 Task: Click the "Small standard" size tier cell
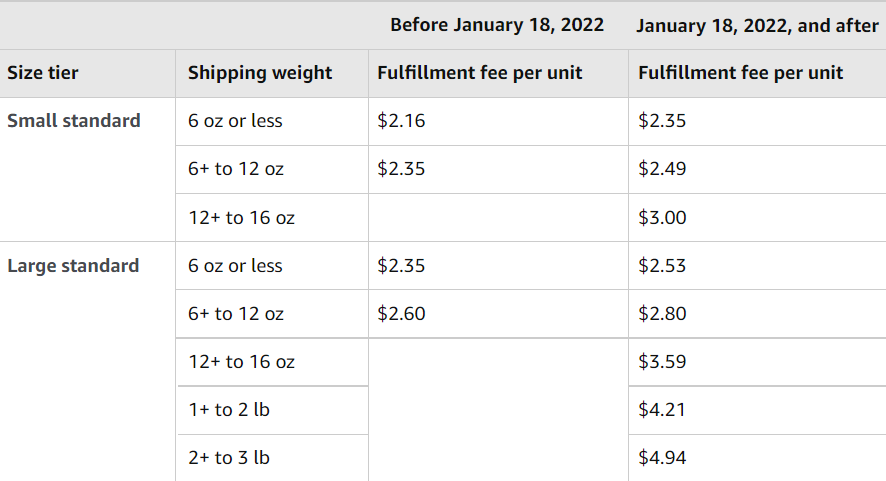coord(74,121)
